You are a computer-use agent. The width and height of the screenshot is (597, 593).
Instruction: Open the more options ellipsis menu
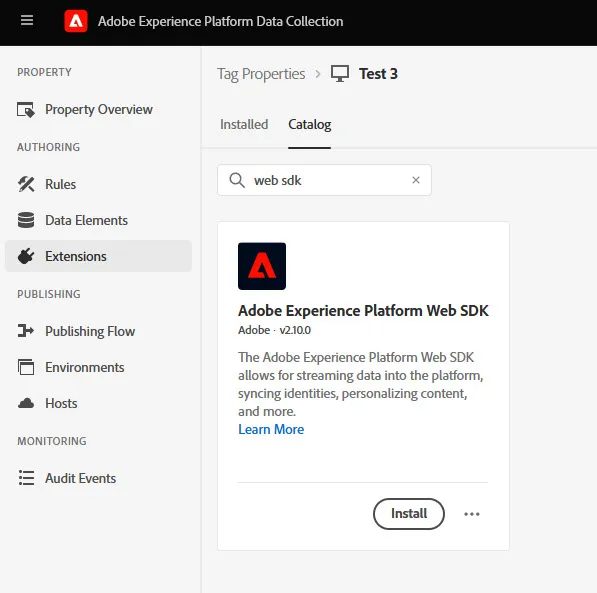pyautogui.click(x=472, y=514)
